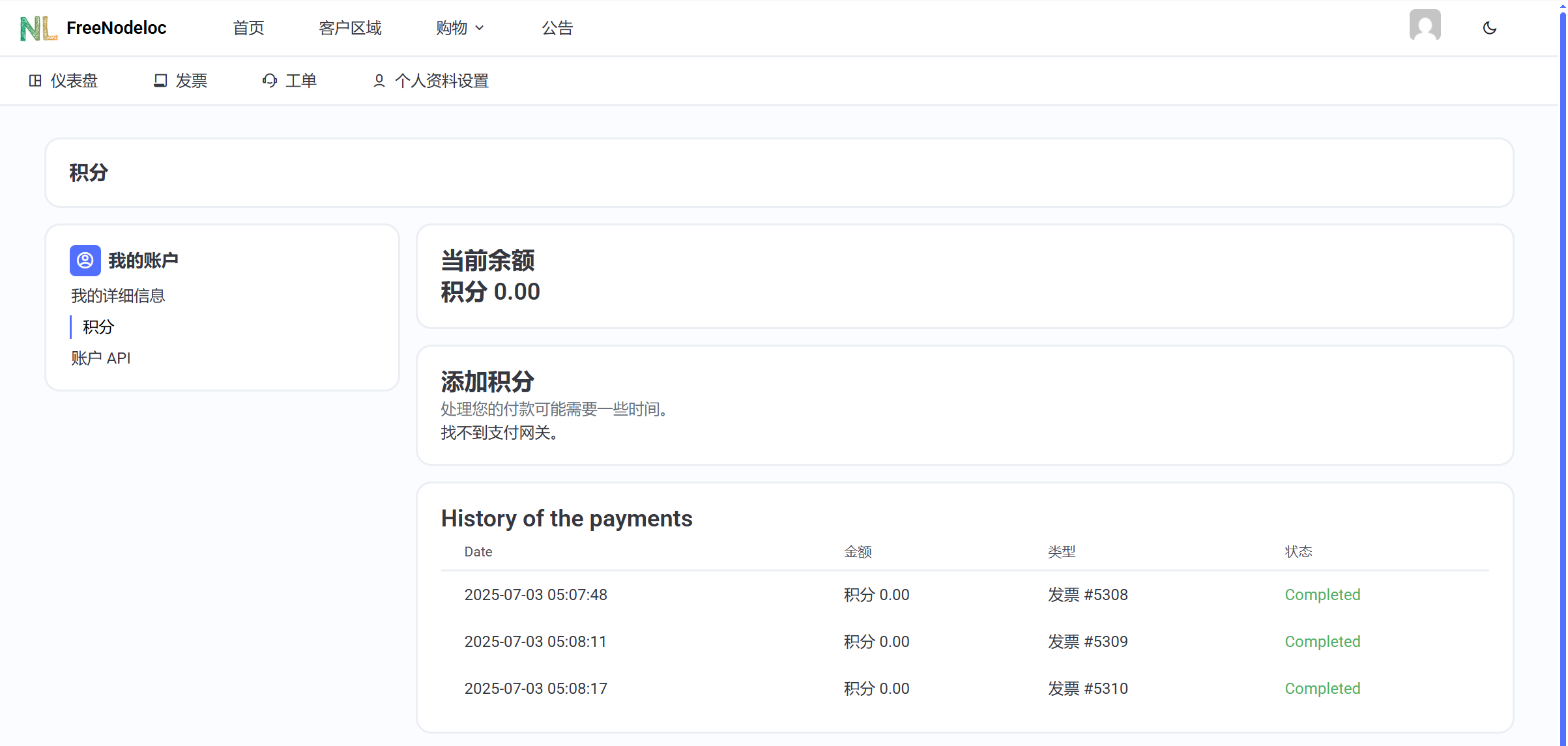Open 账户 API sidebar link
Viewport: 1568px width, 746px height.
tap(100, 358)
